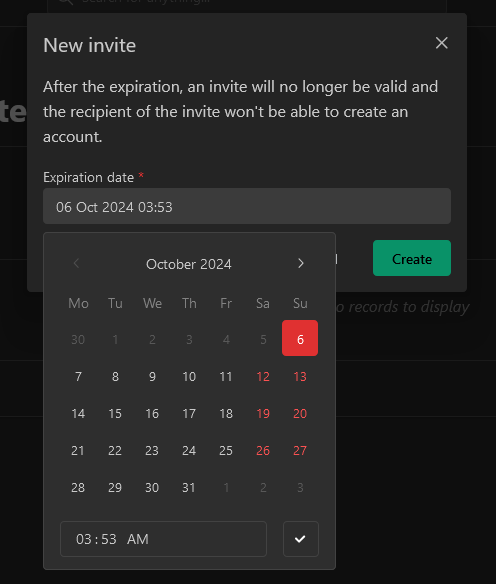The image size is (496, 584).
Task: Select November 3 greyed date
Action: coord(300,488)
